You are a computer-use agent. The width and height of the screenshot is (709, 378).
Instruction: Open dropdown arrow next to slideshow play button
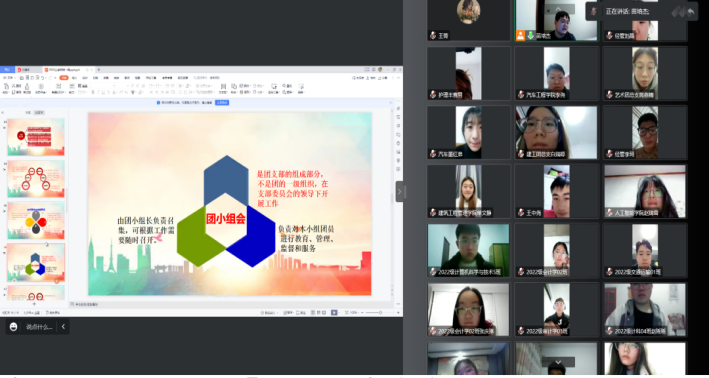click(340, 312)
